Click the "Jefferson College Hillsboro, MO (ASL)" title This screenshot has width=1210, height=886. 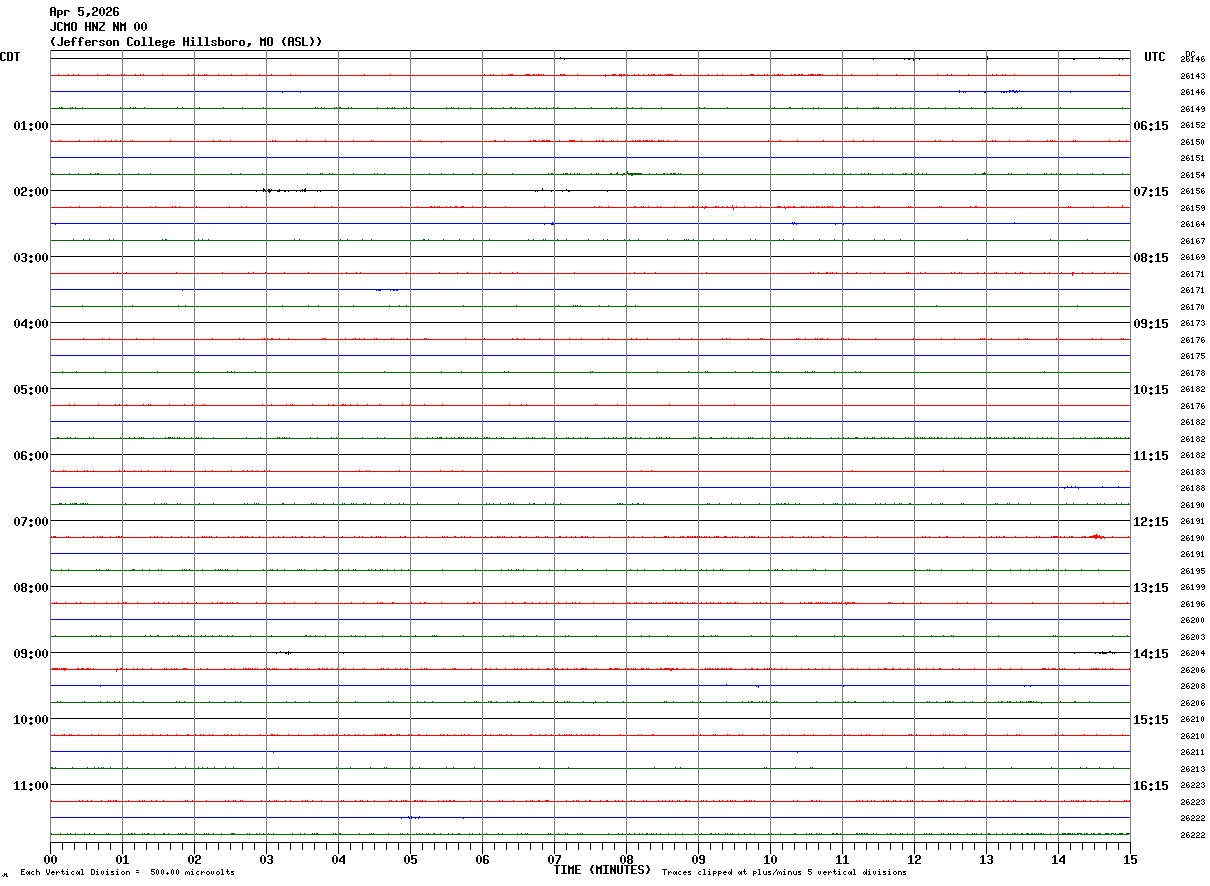tap(186, 42)
